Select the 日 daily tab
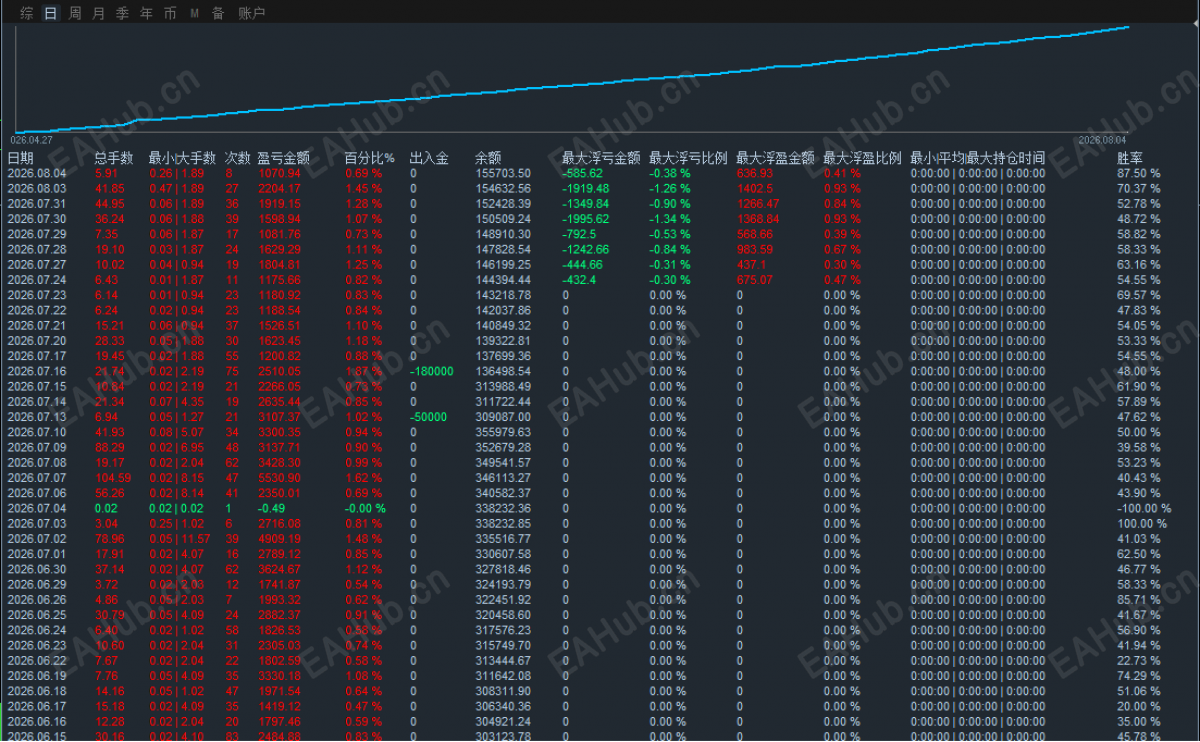The width and height of the screenshot is (1200, 742). [50, 13]
